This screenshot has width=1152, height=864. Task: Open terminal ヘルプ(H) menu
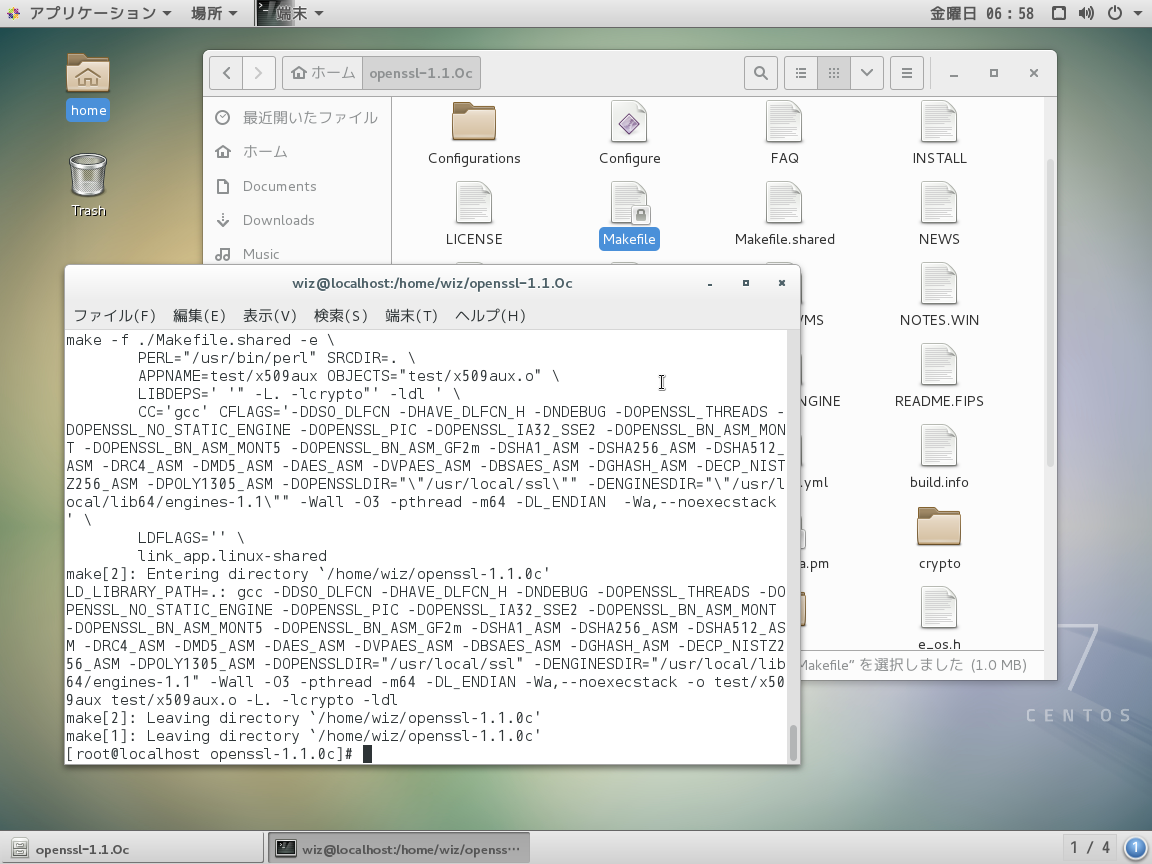coord(490,316)
